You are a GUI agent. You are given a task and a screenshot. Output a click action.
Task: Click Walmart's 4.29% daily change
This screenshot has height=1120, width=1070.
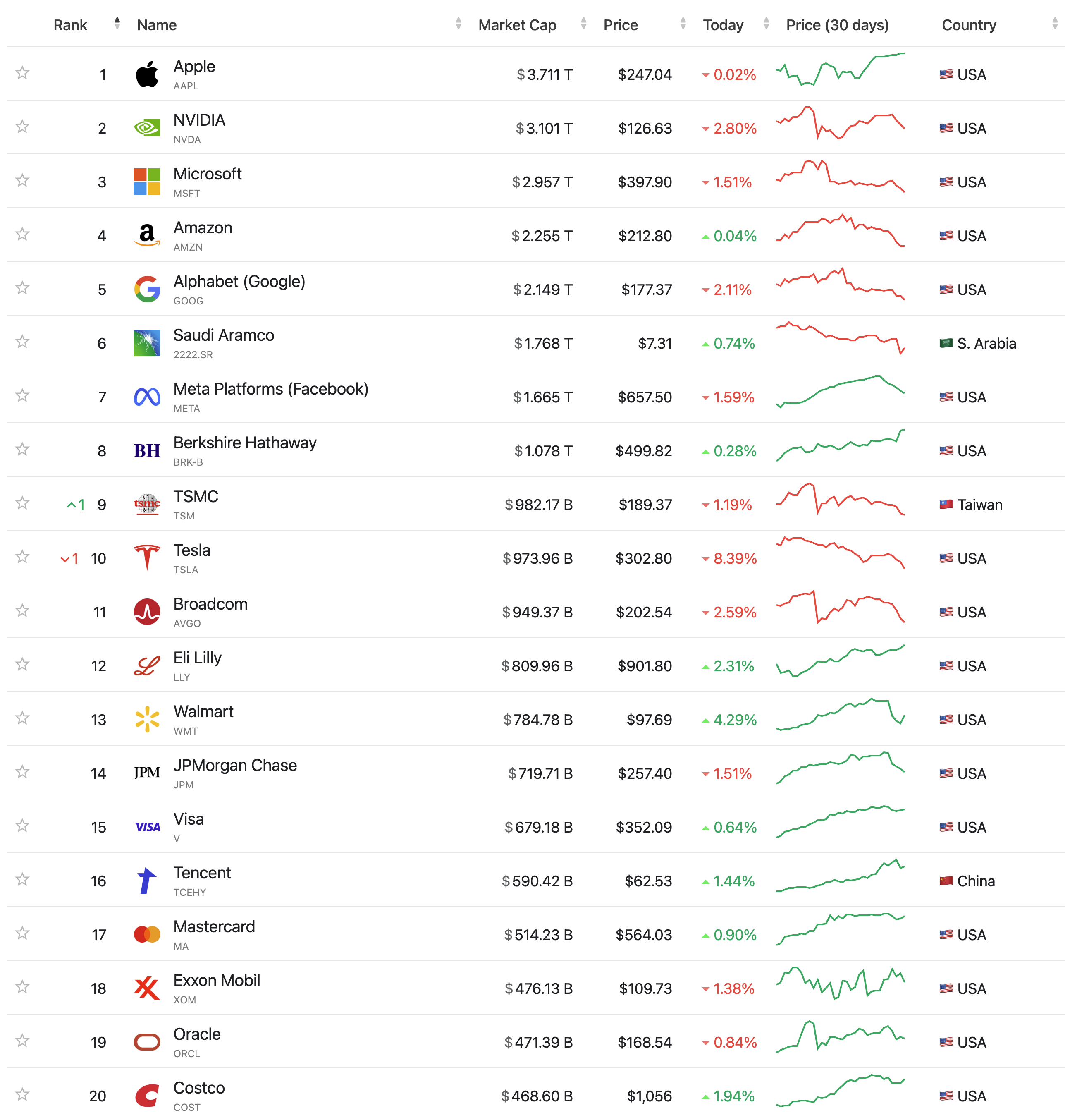point(729,720)
